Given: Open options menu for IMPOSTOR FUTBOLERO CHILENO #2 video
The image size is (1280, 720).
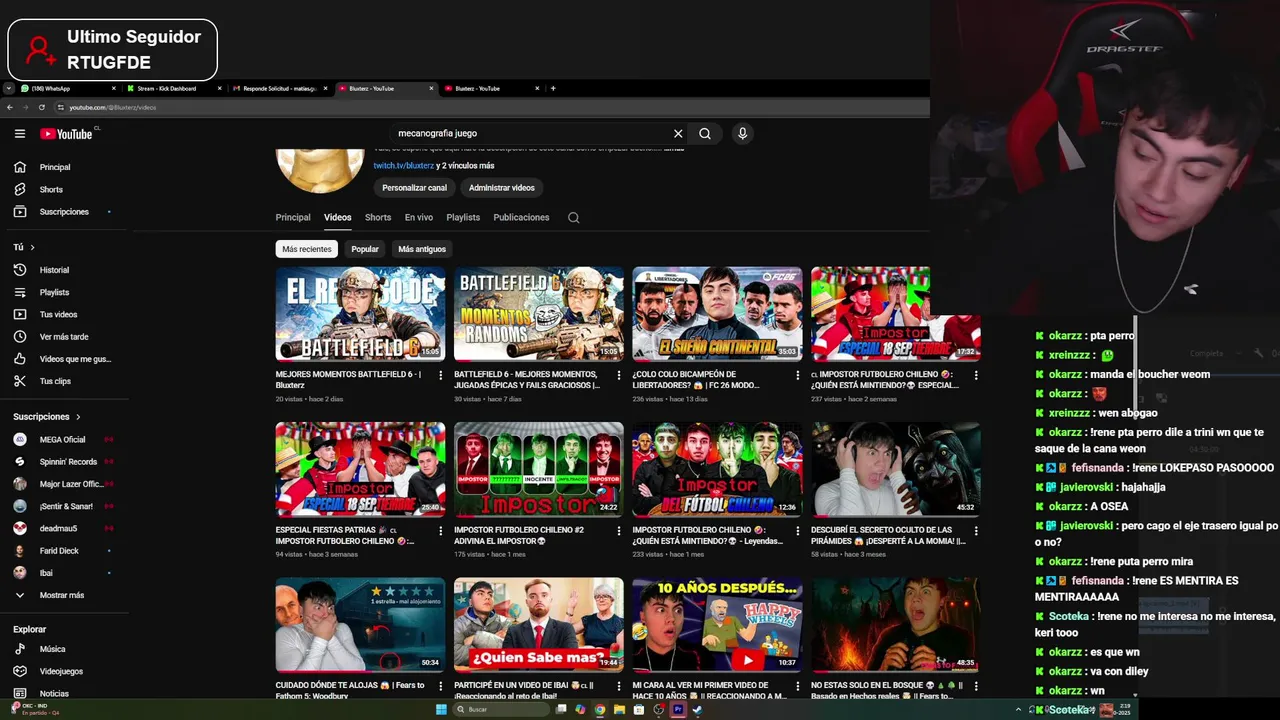Looking at the screenshot, I should tap(618, 531).
